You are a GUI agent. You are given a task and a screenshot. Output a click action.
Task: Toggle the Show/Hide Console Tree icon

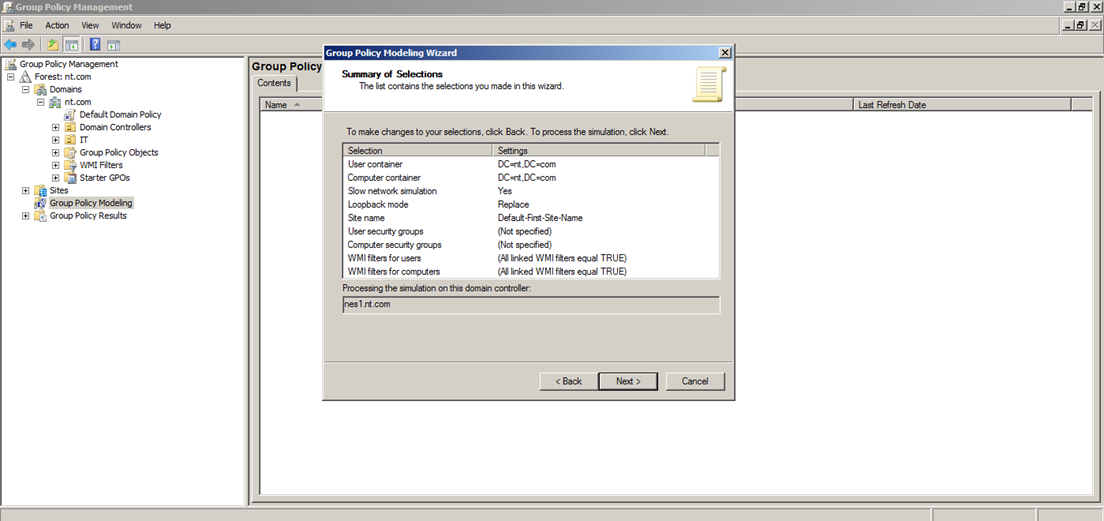(x=72, y=44)
